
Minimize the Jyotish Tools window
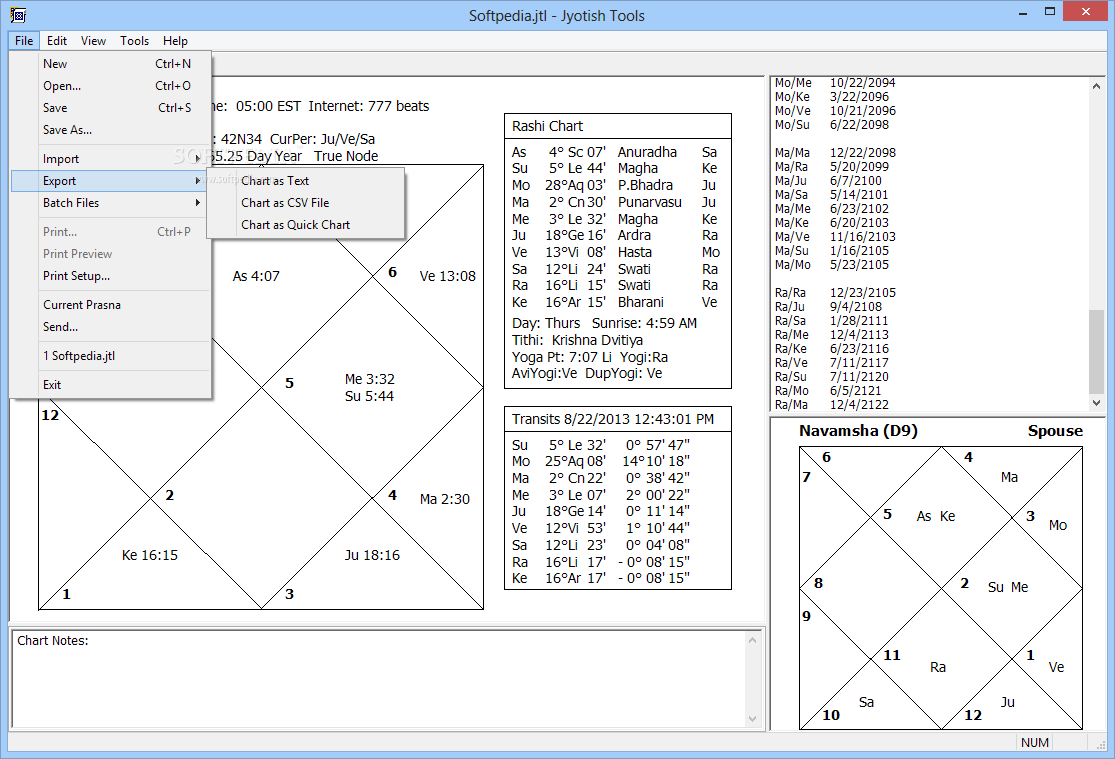click(x=1023, y=13)
